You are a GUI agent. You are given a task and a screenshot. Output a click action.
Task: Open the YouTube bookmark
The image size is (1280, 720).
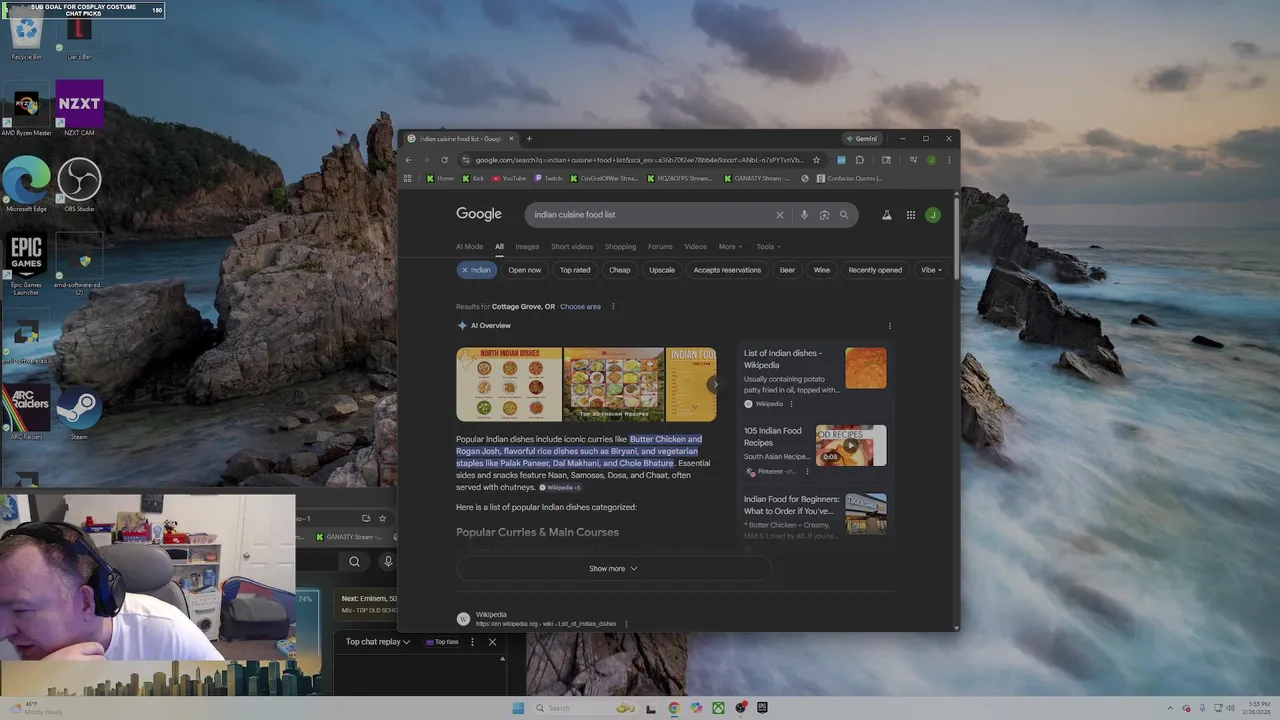click(x=509, y=178)
